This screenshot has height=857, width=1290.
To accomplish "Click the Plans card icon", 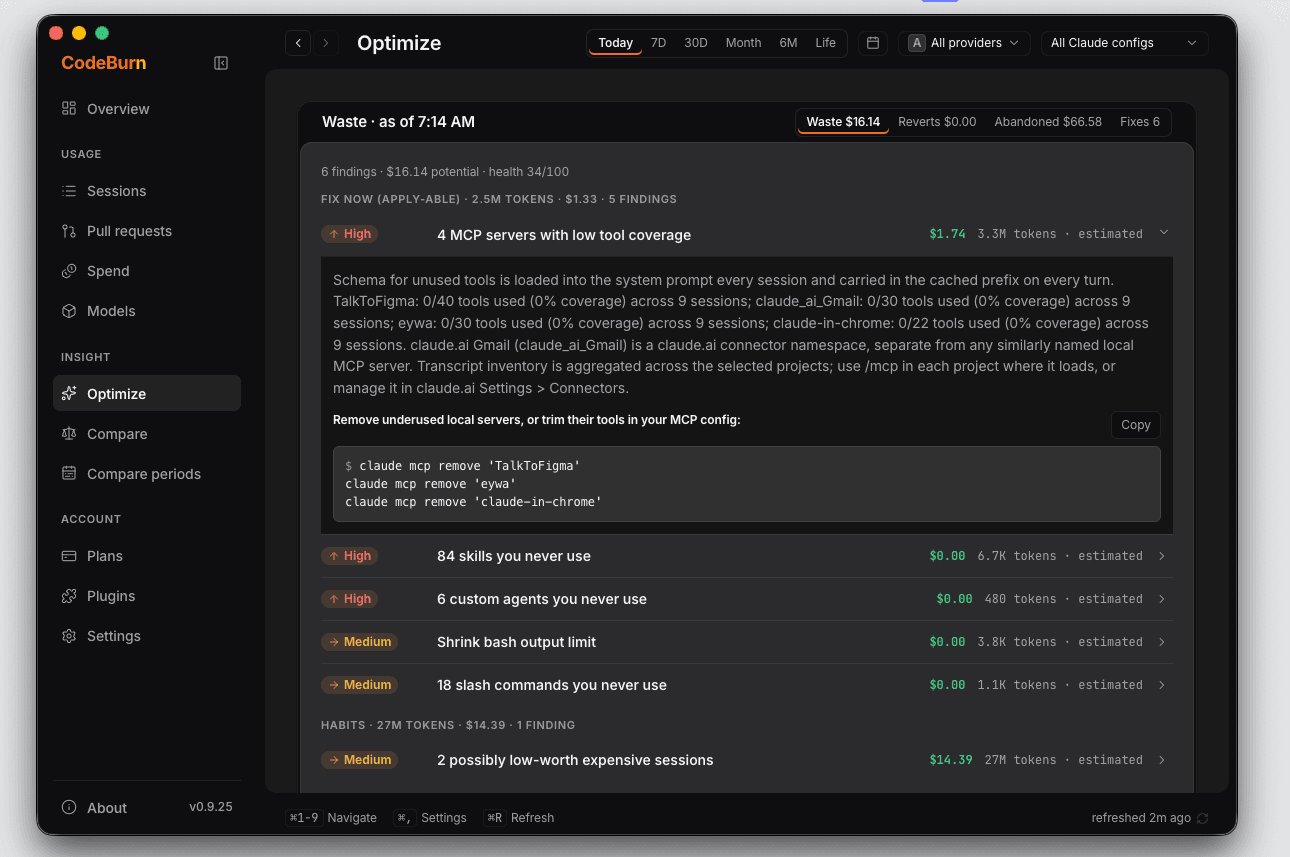I will (69, 556).
